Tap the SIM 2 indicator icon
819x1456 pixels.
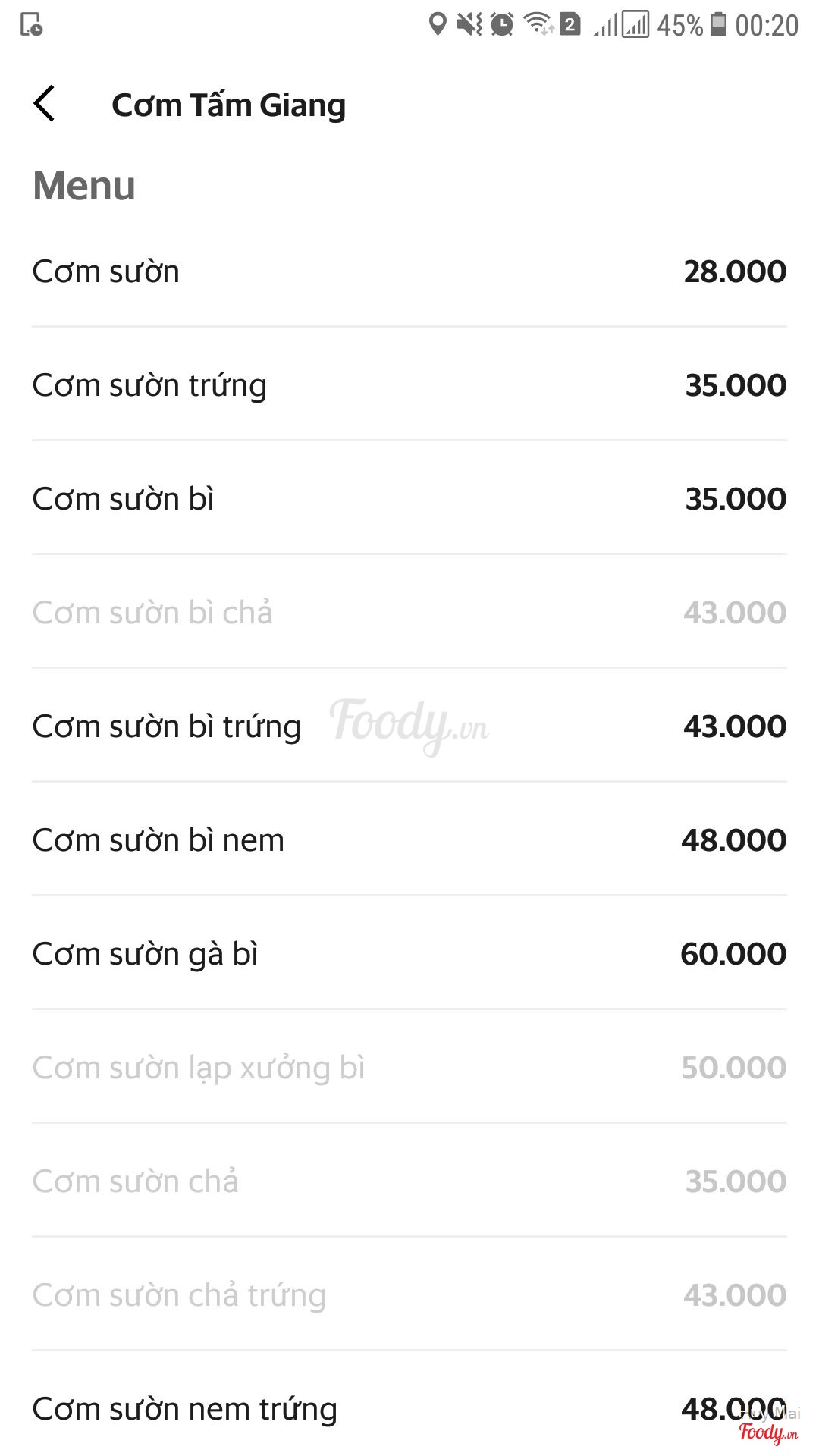[570, 24]
